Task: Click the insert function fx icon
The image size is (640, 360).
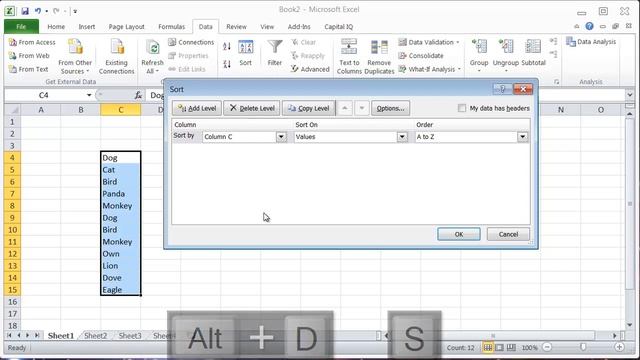Action: pyautogui.click(x=138, y=95)
